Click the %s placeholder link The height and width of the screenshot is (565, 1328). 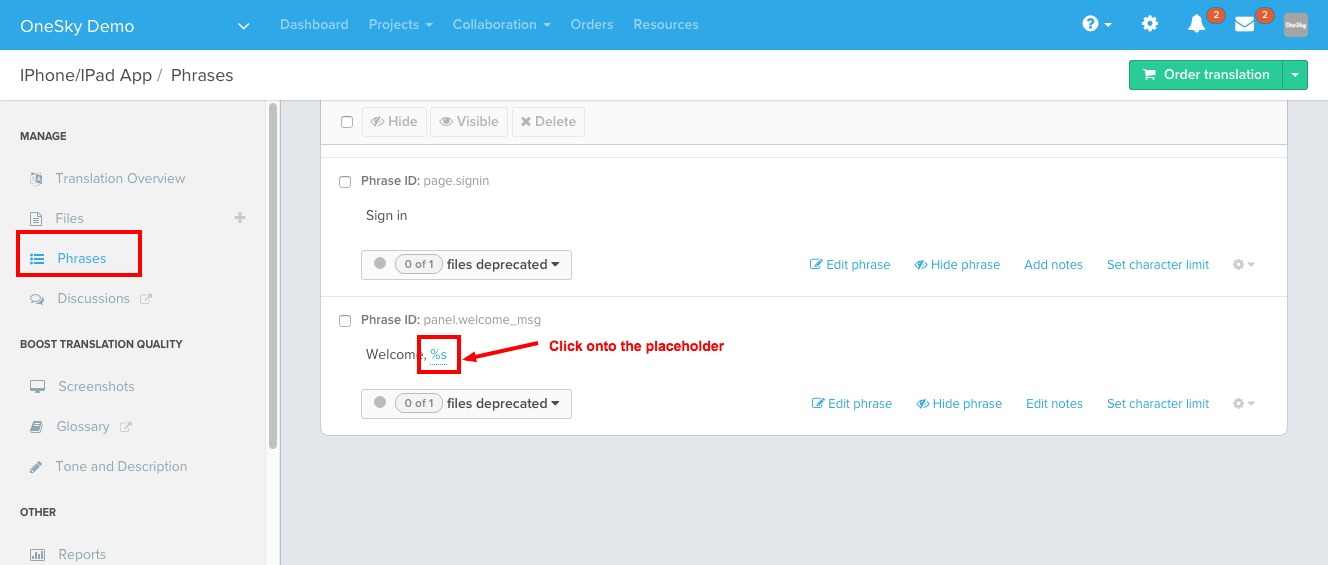point(438,355)
